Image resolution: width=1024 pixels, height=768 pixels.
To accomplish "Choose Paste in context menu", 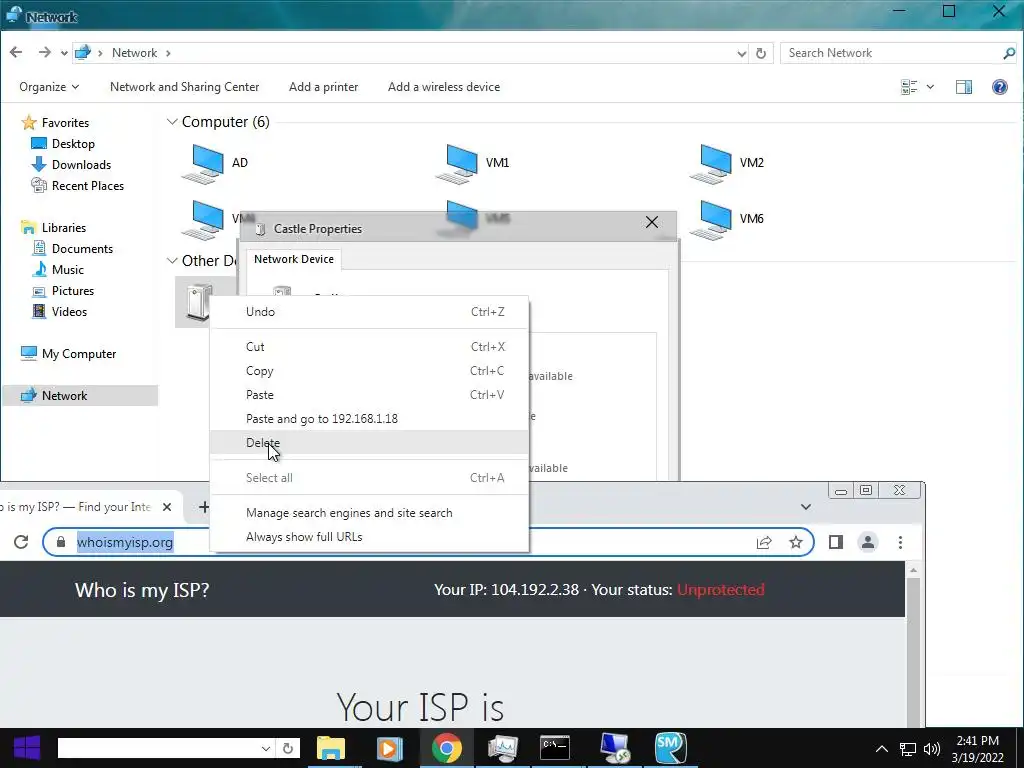I will 370,394.
